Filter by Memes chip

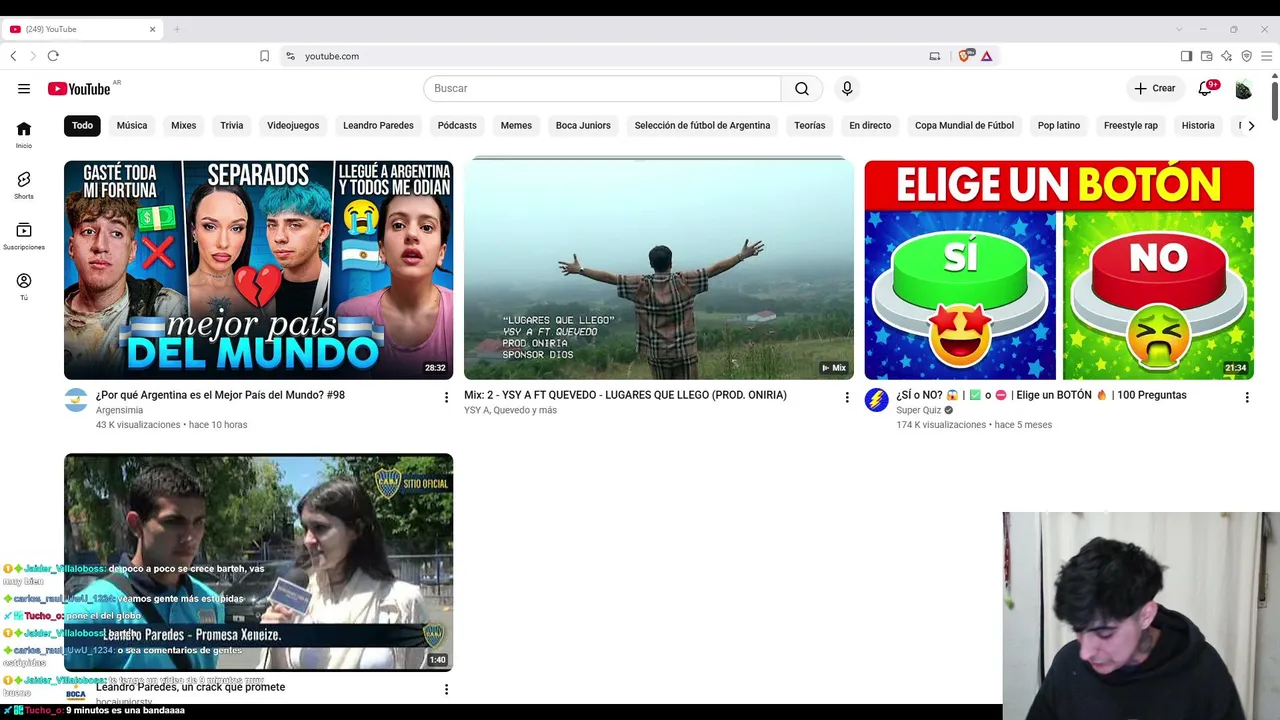click(516, 126)
